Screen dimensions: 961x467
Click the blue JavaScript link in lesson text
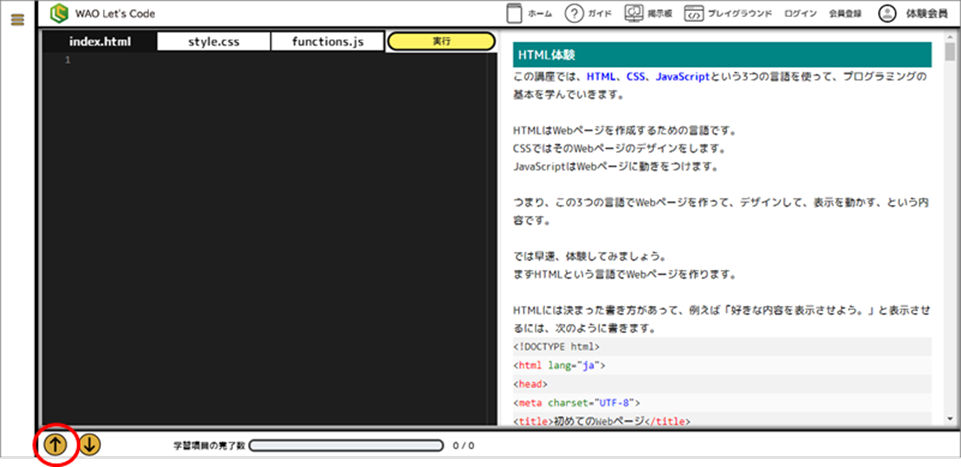pos(682,77)
